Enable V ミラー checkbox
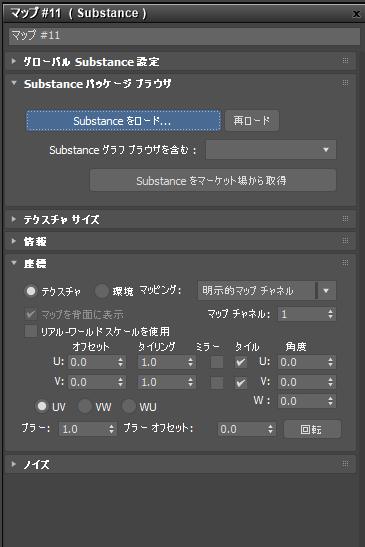Viewport: 365px width, 547px height. coord(217,383)
